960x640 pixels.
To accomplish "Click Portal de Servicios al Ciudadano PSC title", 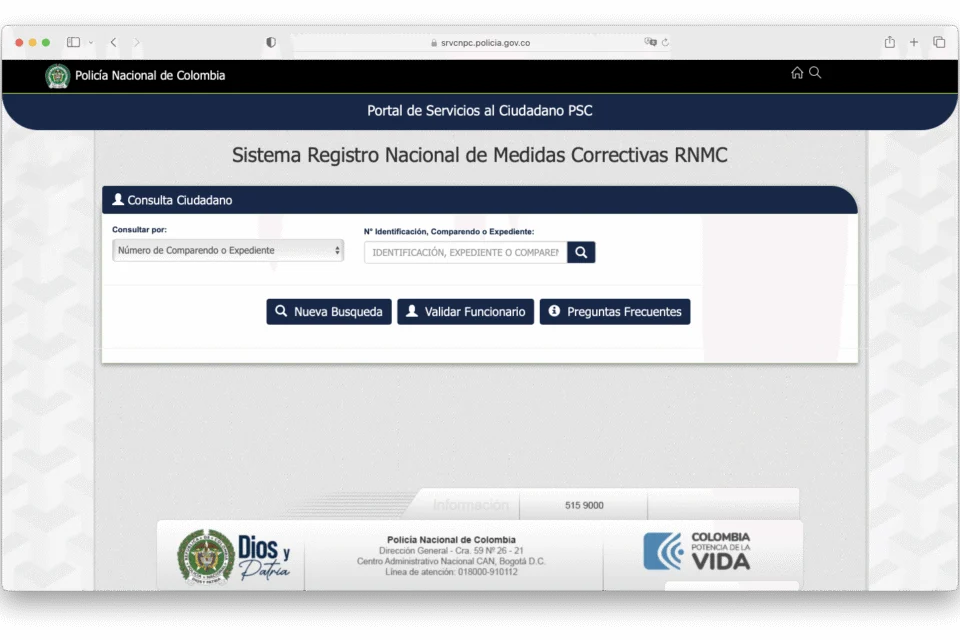I will [479, 111].
